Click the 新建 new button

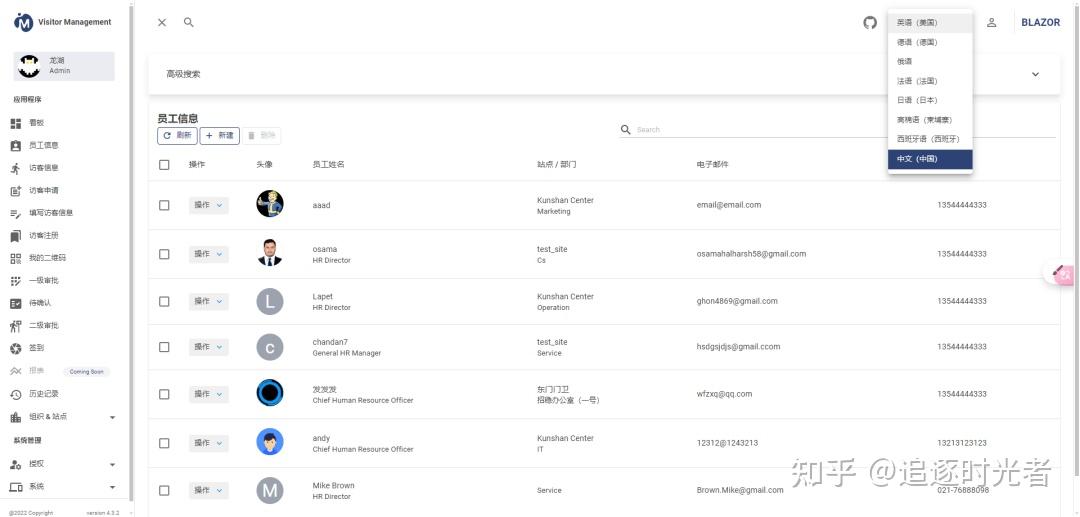(220, 136)
